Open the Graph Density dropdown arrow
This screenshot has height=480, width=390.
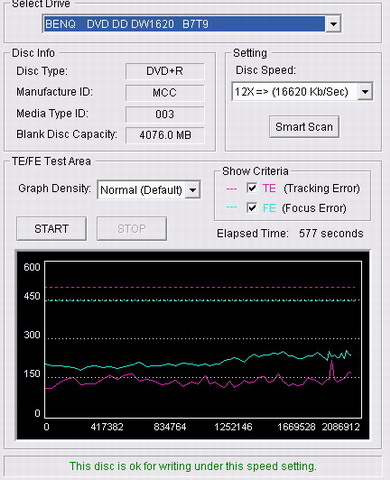click(x=193, y=190)
